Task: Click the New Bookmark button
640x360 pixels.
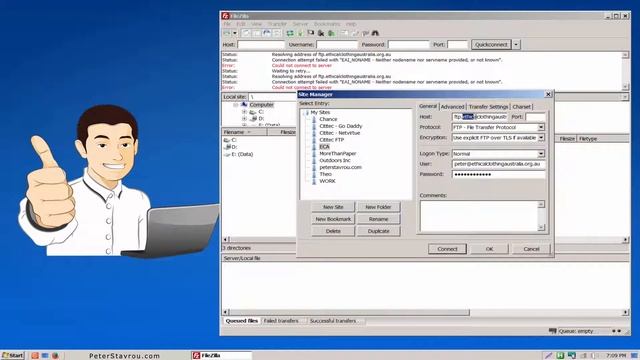Action: click(x=333, y=219)
